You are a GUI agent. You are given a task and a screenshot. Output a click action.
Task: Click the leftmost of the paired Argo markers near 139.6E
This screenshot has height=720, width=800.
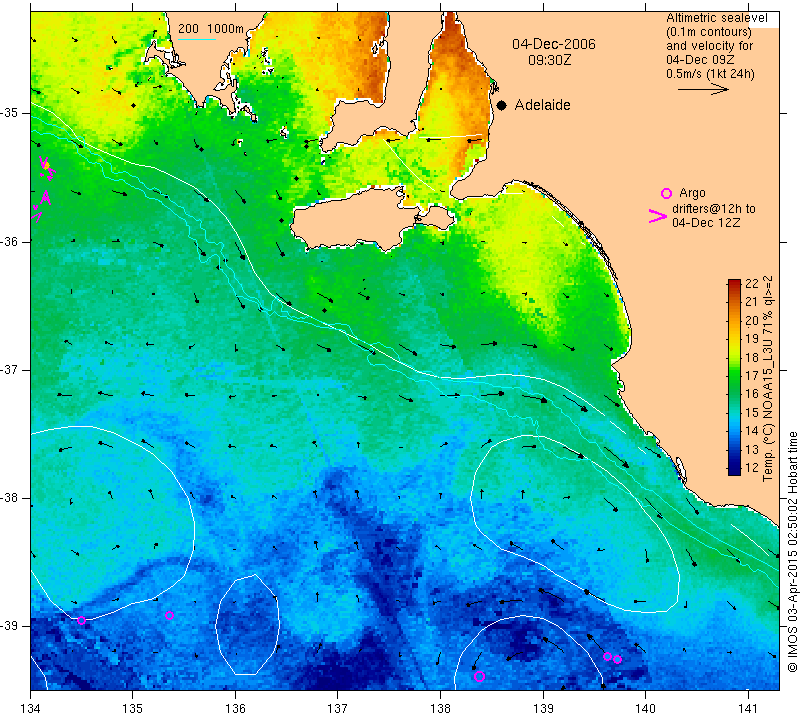[607, 656]
